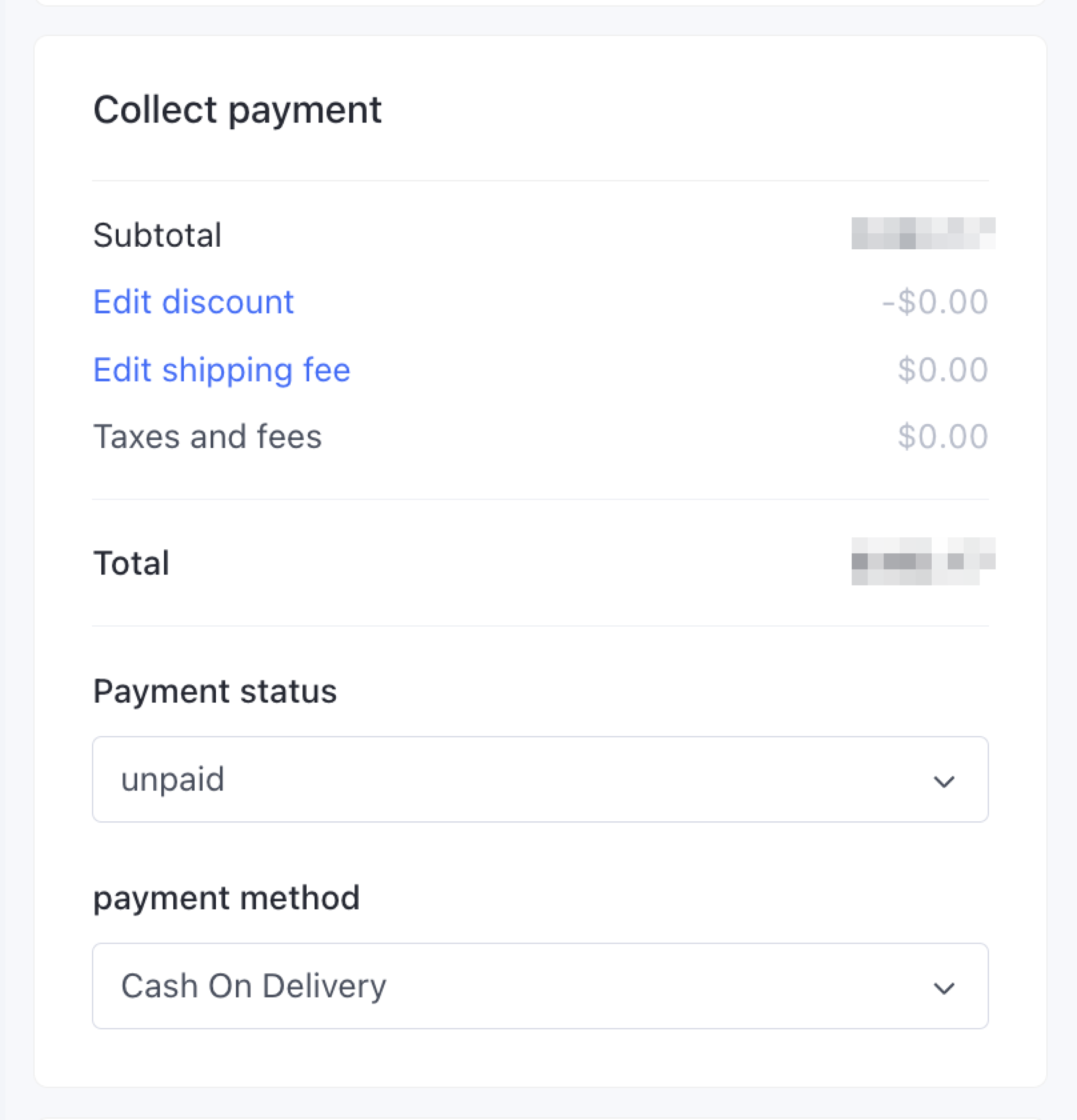The height and width of the screenshot is (1120, 1077).
Task: Click the chevron arrow in Payment status field
Action: point(943,781)
